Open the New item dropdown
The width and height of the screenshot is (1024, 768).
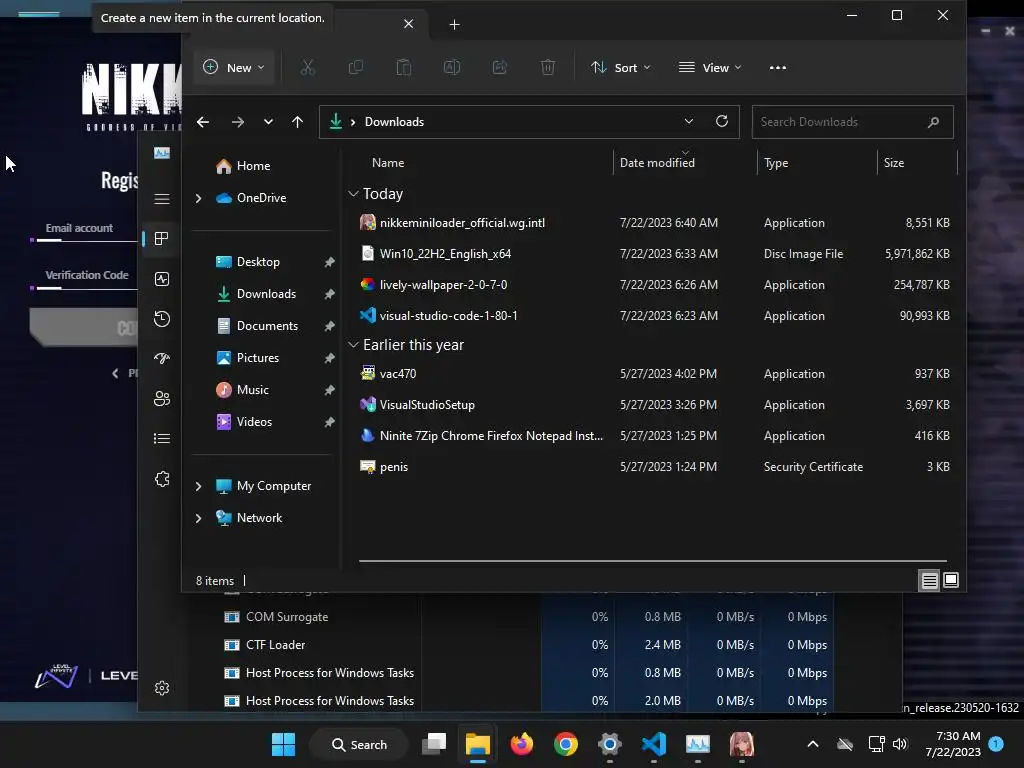[234, 67]
